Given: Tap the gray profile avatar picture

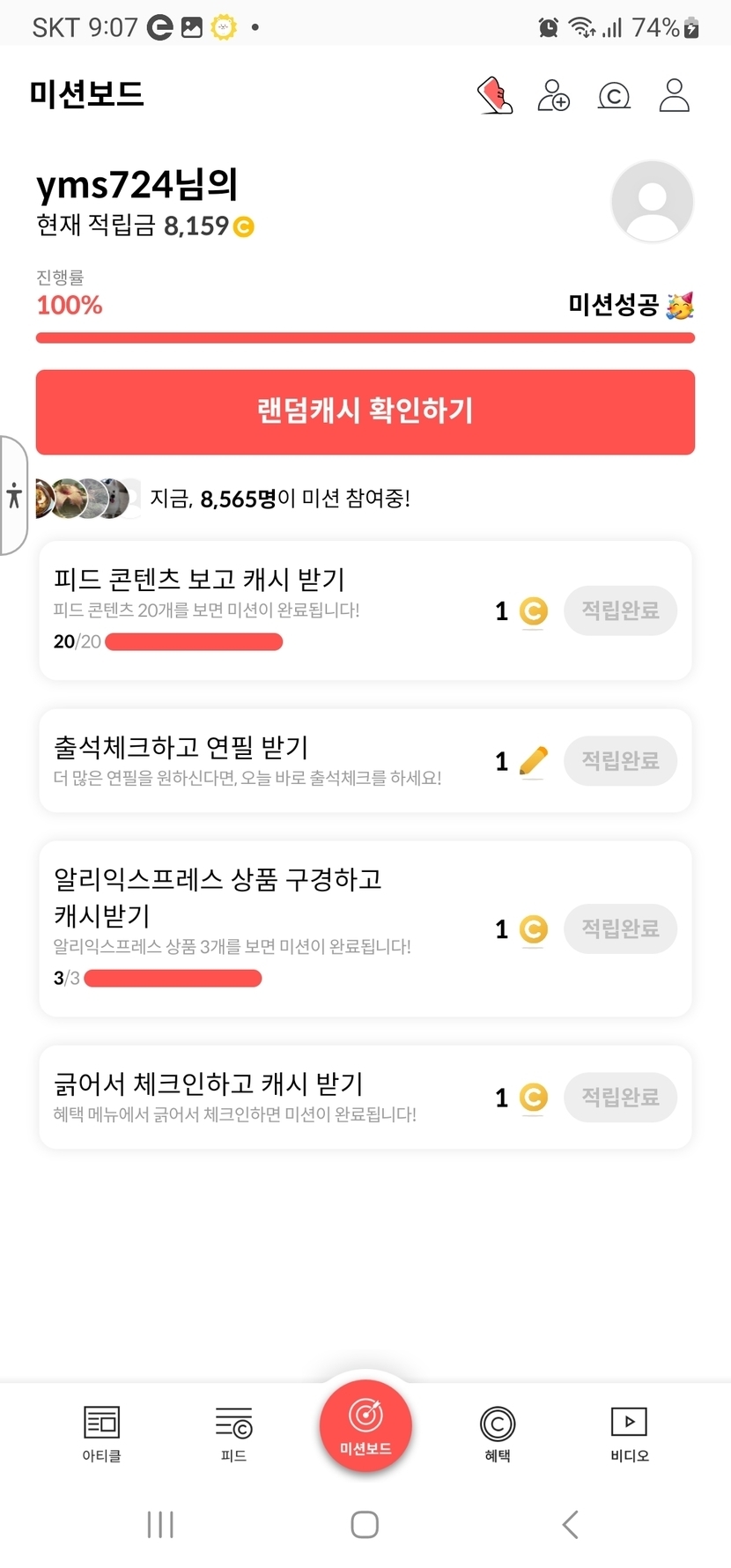Looking at the screenshot, I should 653,201.
